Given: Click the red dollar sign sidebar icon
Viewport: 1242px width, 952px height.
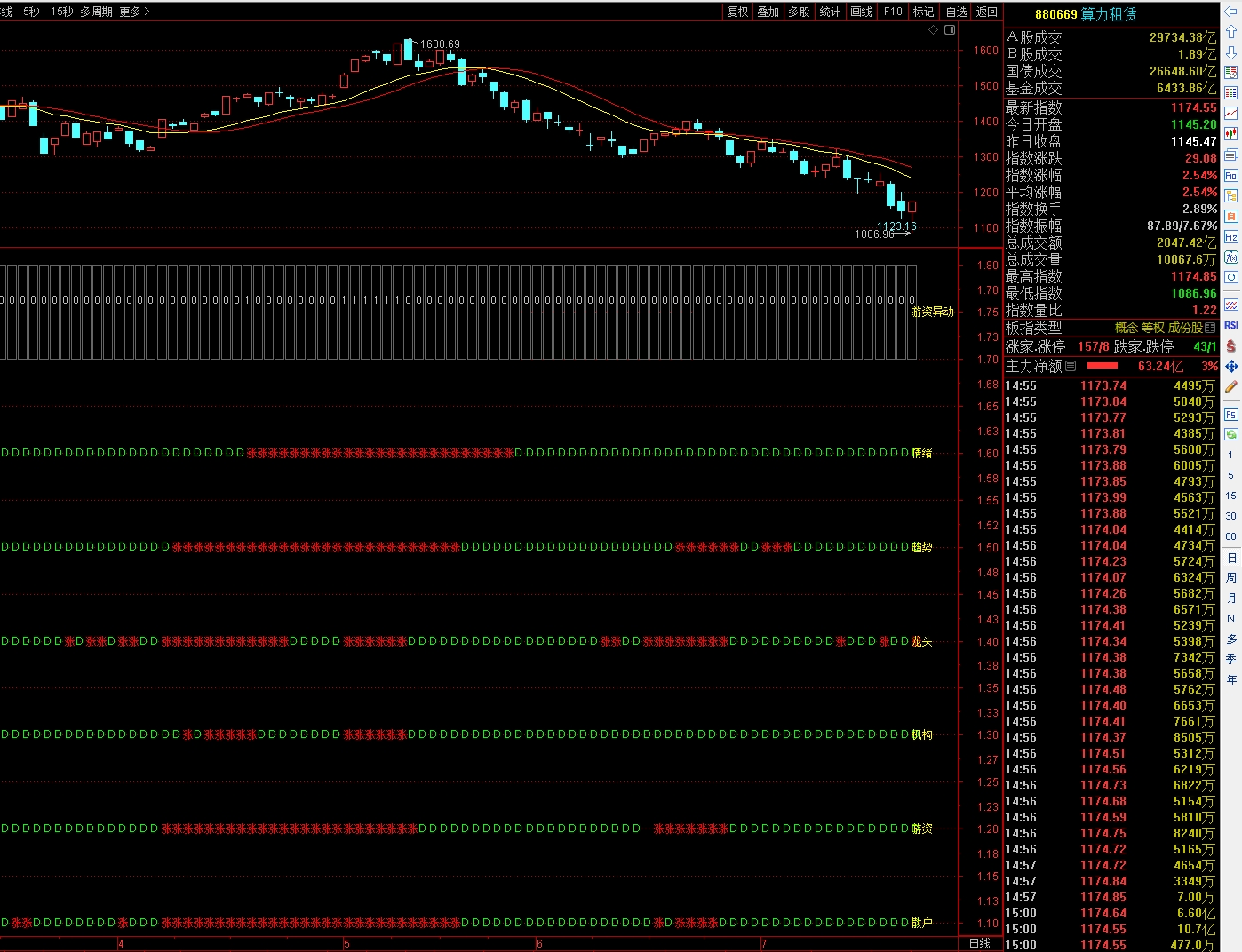Looking at the screenshot, I should click(1230, 345).
